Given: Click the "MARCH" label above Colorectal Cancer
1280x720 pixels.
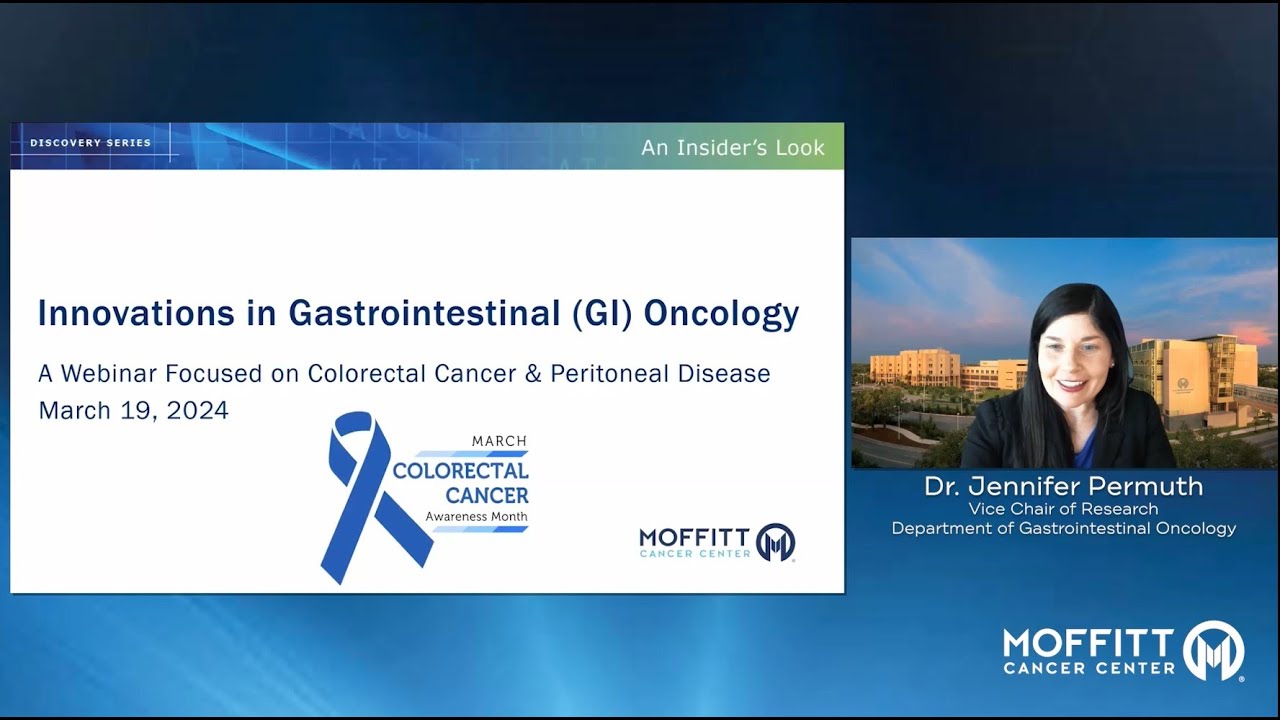Looking at the screenshot, I should pos(499,441).
